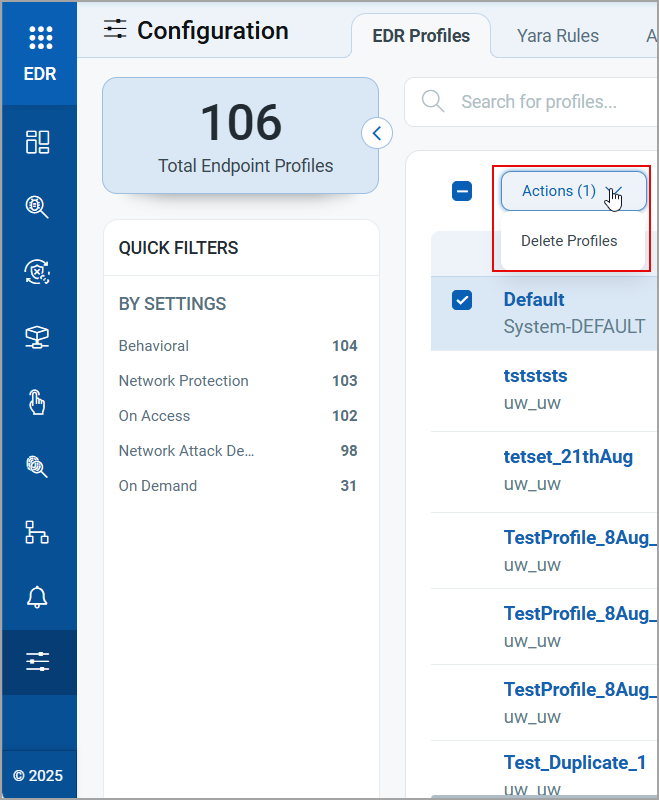Collapse the left filter panel arrow
This screenshot has height=800, width=659.
coord(377,133)
